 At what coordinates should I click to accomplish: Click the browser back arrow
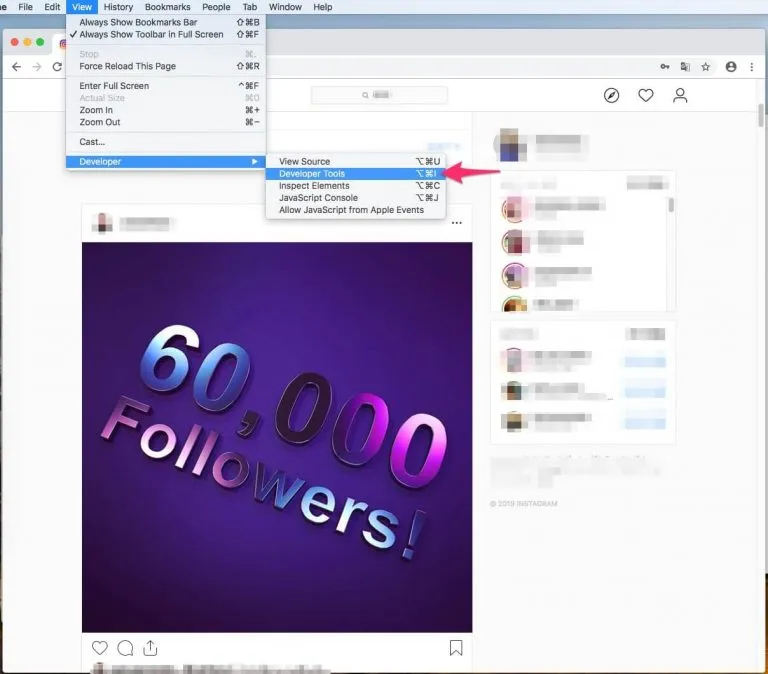tap(17, 67)
